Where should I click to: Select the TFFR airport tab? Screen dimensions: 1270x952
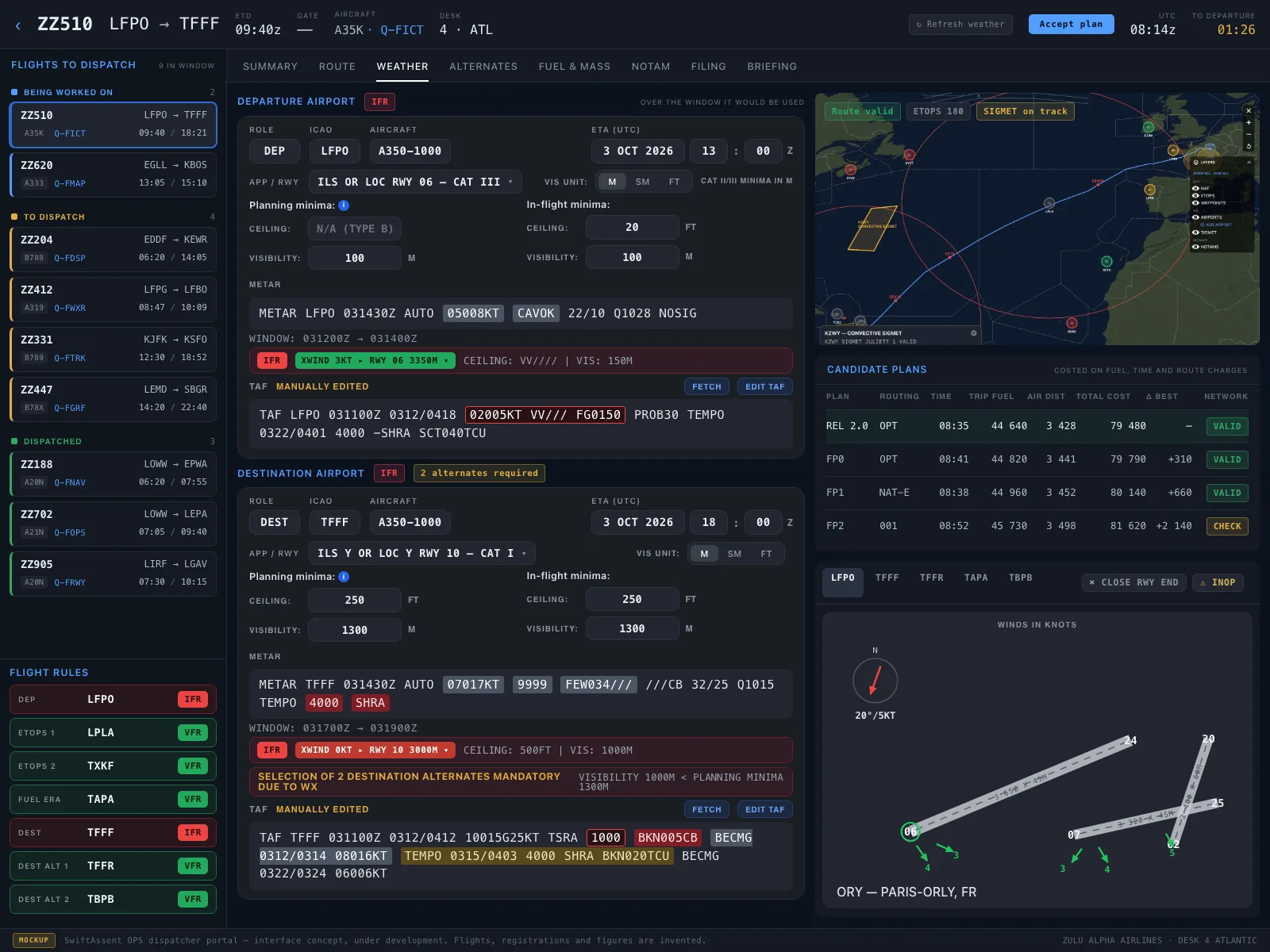[x=932, y=578]
